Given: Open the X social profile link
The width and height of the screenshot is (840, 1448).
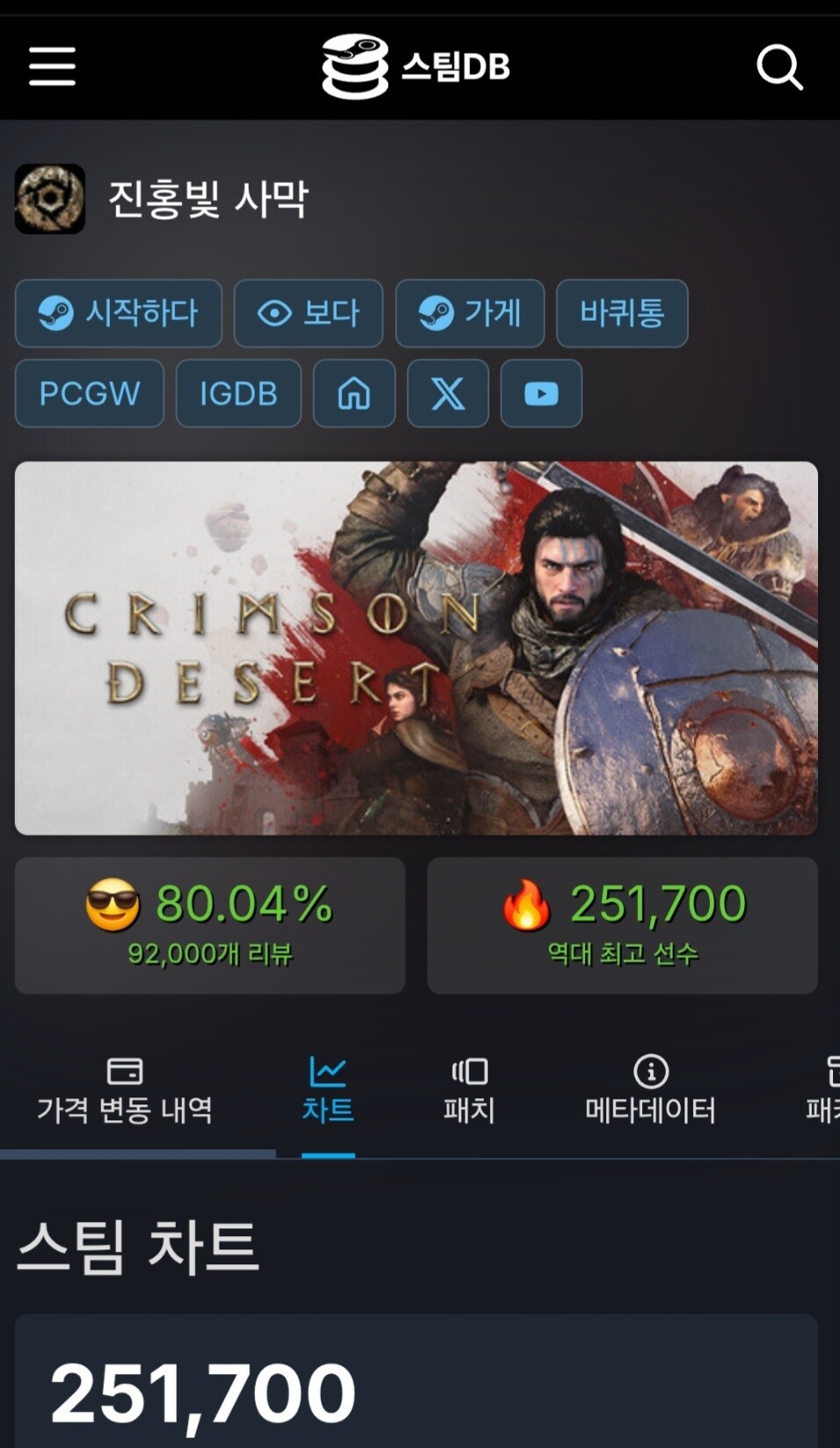Looking at the screenshot, I should click(448, 394).
